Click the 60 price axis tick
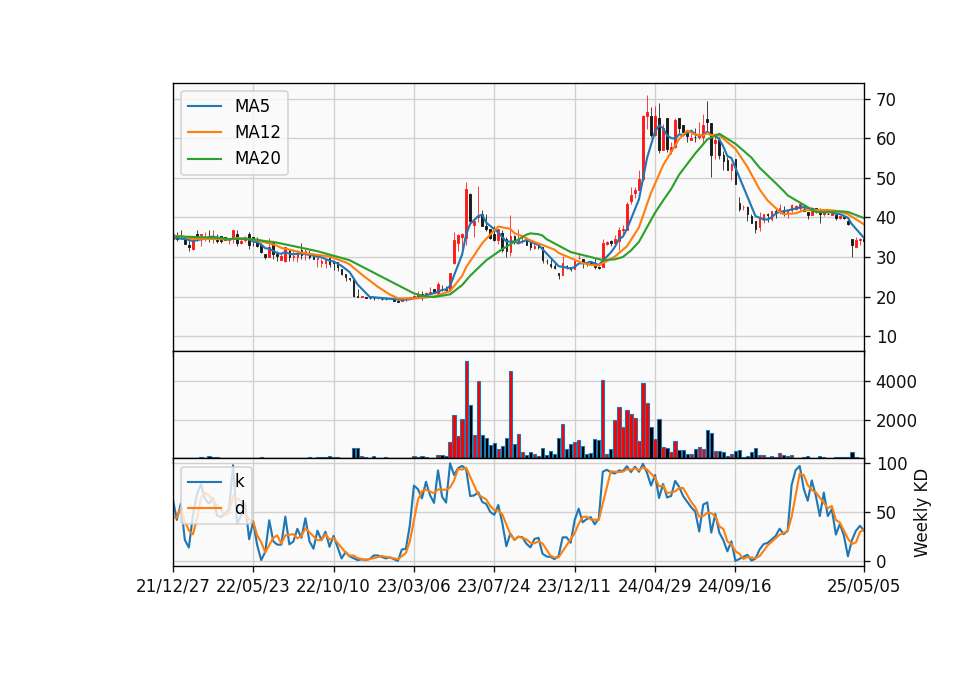Screen dimensions: 960x690 (886, 139)
